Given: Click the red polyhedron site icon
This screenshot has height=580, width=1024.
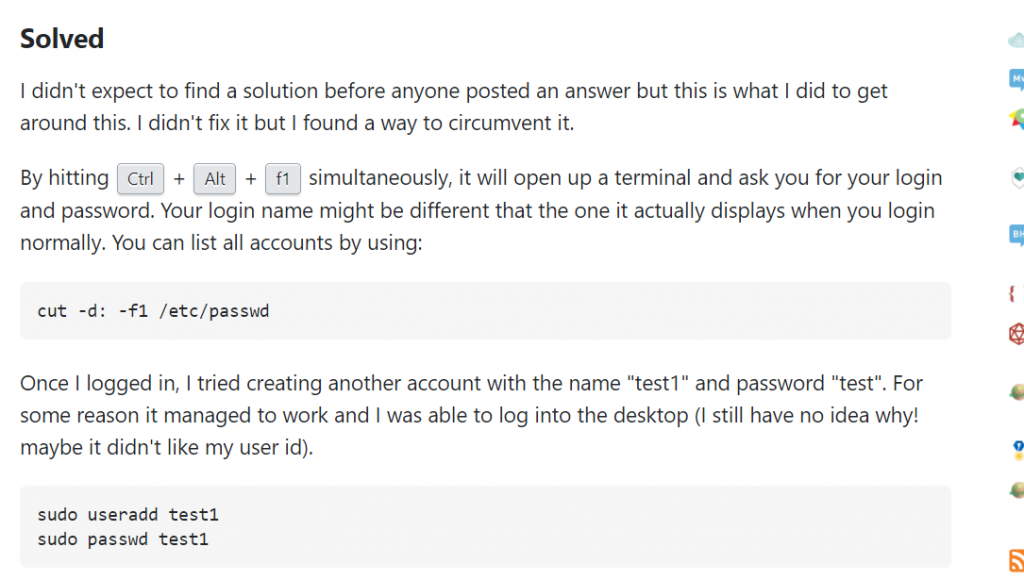Looking at the screenshot, I should pos(1017,334).
